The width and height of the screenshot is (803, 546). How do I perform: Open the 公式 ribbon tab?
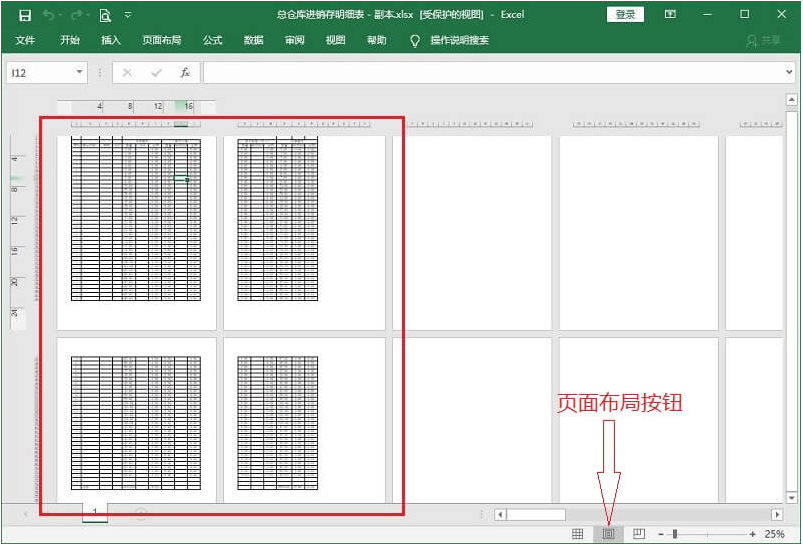click(x=212, y=40)
